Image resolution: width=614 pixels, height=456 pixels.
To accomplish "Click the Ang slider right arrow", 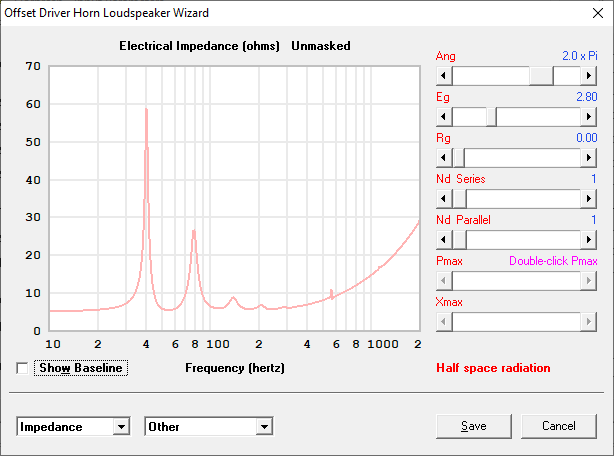I will (589, 76).
